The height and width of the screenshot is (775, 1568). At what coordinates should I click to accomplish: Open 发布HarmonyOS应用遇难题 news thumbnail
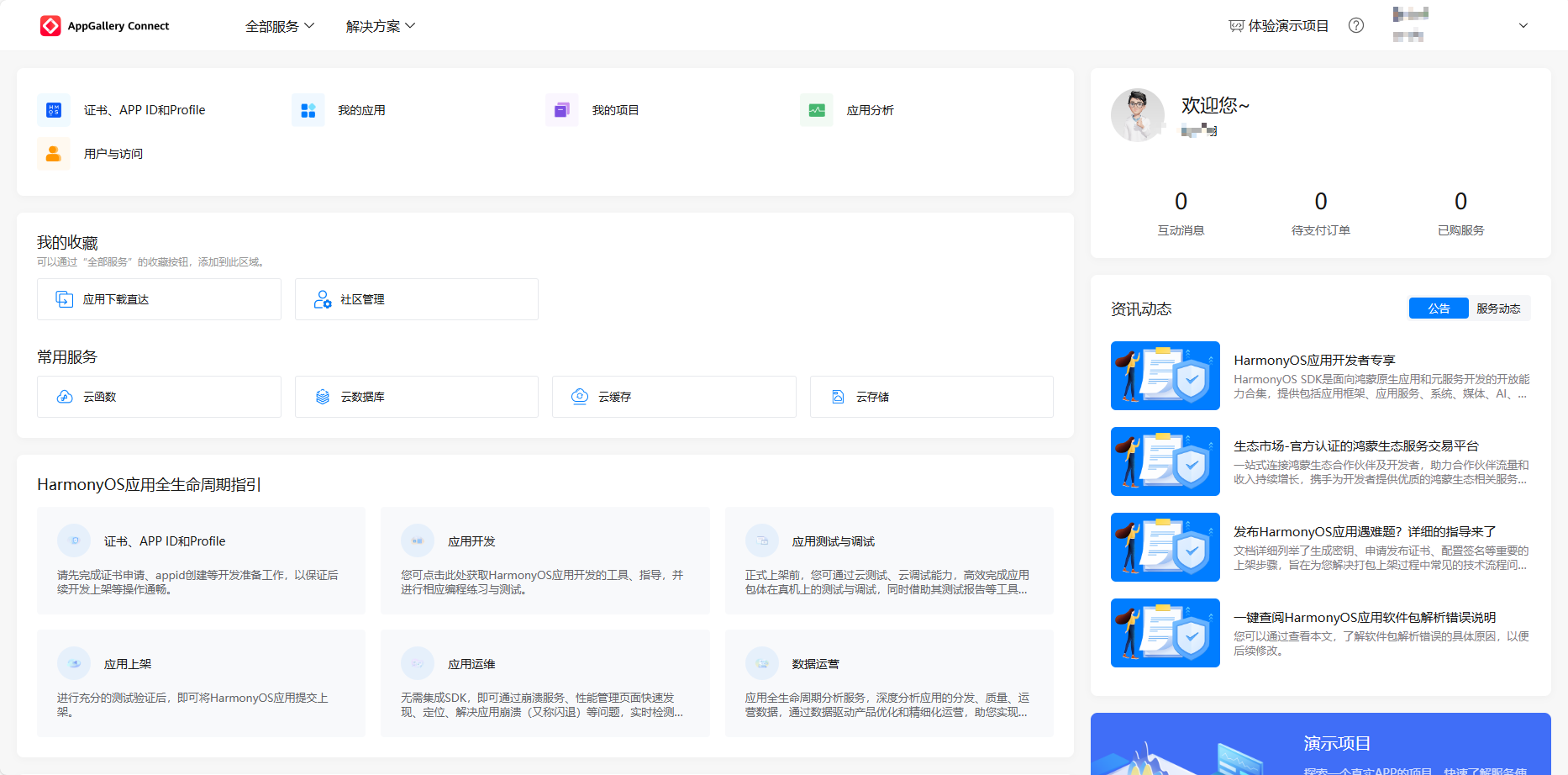tap(1165, 547)
